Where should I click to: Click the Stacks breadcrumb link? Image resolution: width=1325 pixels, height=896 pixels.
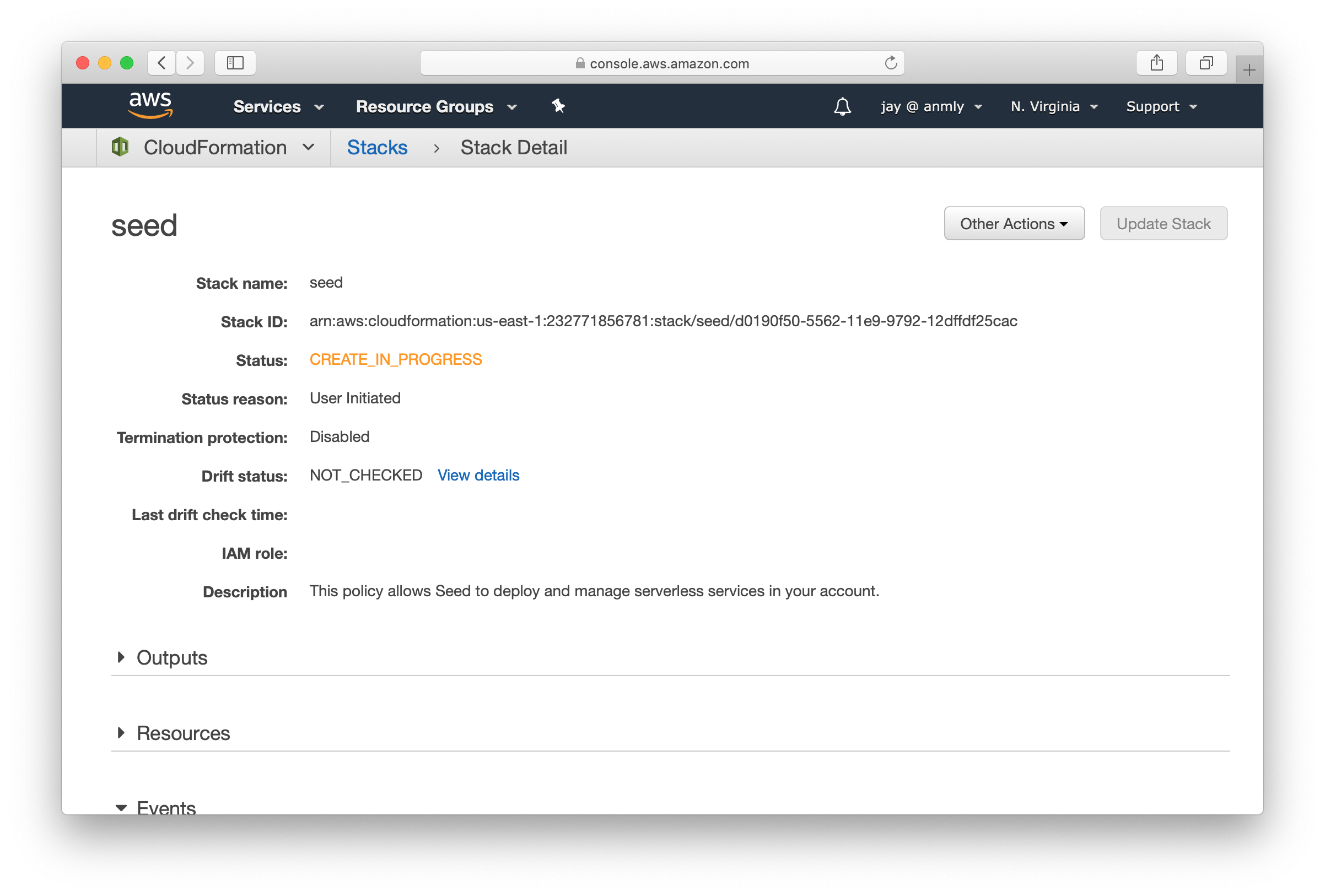(x=377, y=148)
